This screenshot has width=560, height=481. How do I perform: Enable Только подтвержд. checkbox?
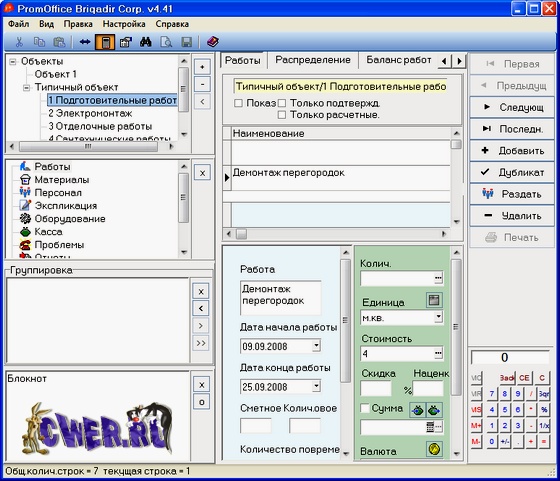pyautogui.click(x=282, y=103)
